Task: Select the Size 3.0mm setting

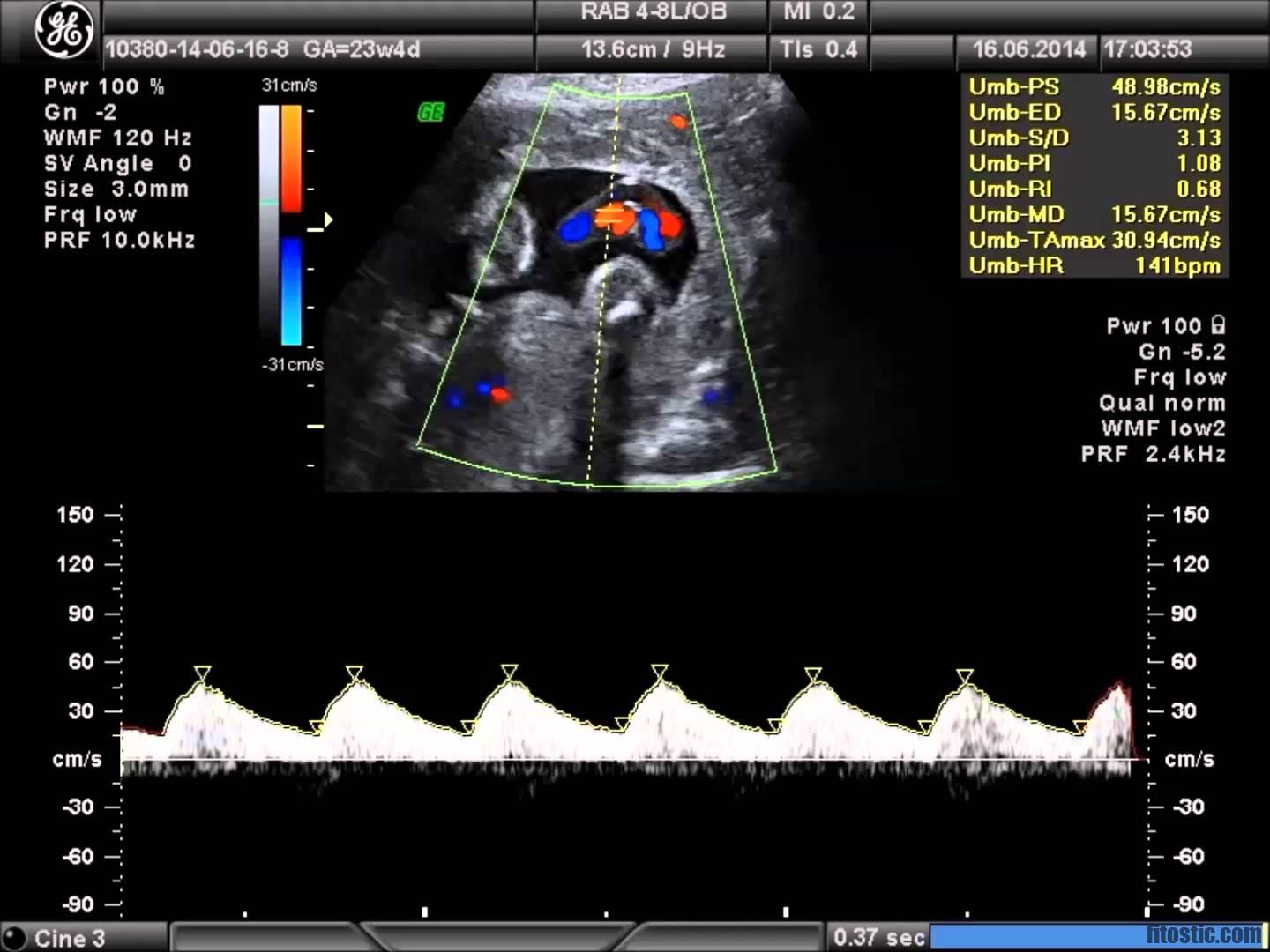Action: 116,190
